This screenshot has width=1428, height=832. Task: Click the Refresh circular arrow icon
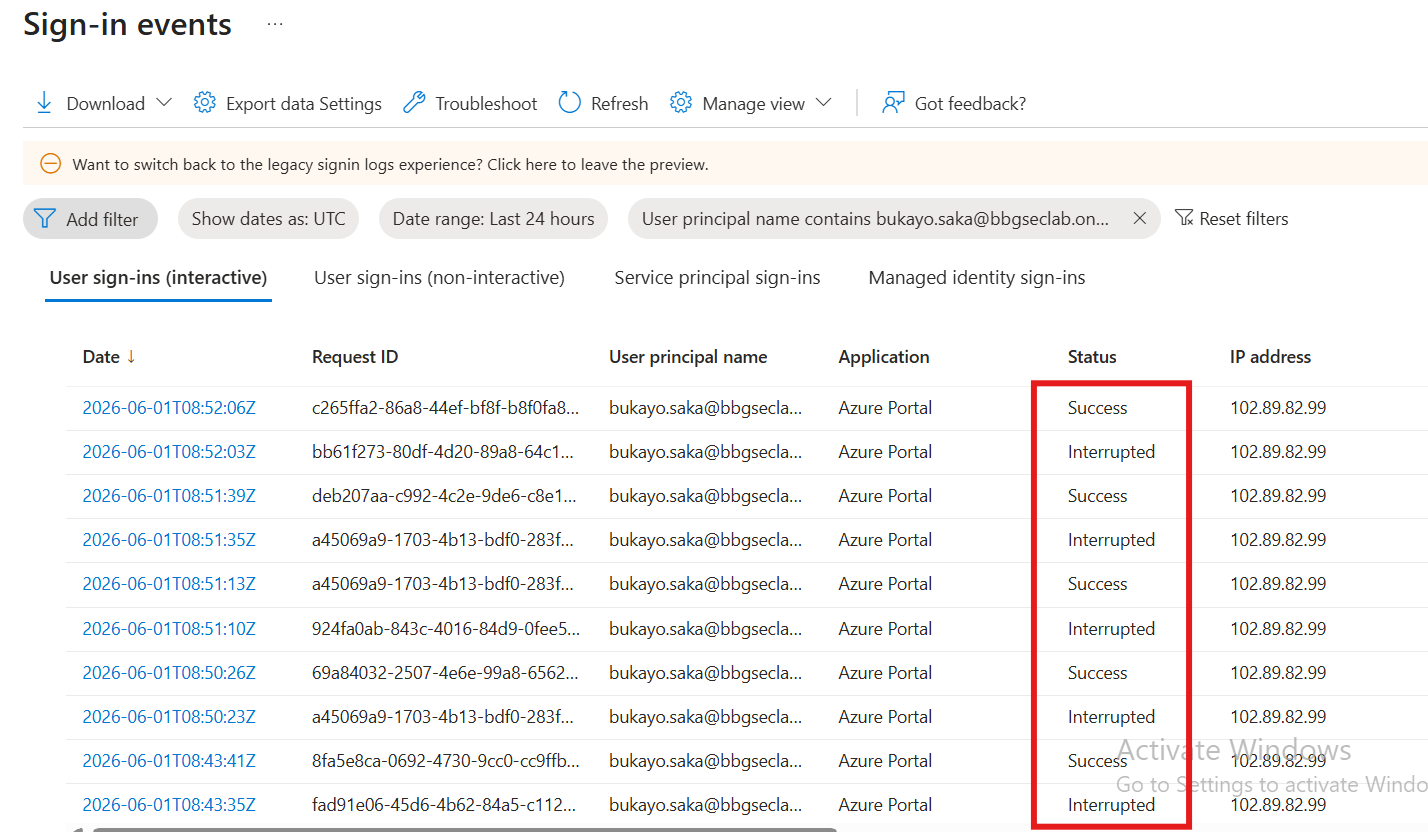point(570,103)
